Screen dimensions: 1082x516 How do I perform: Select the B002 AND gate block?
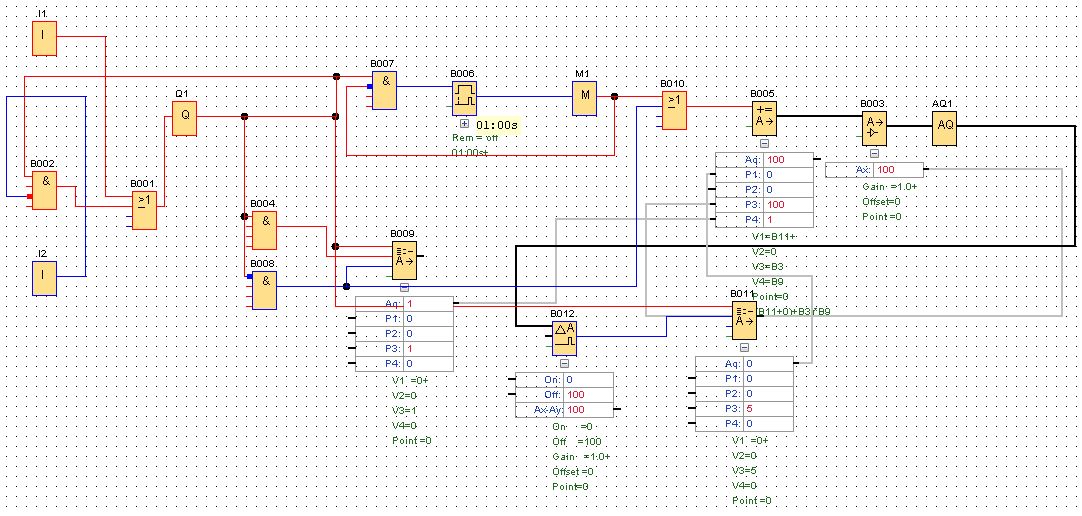44,188
